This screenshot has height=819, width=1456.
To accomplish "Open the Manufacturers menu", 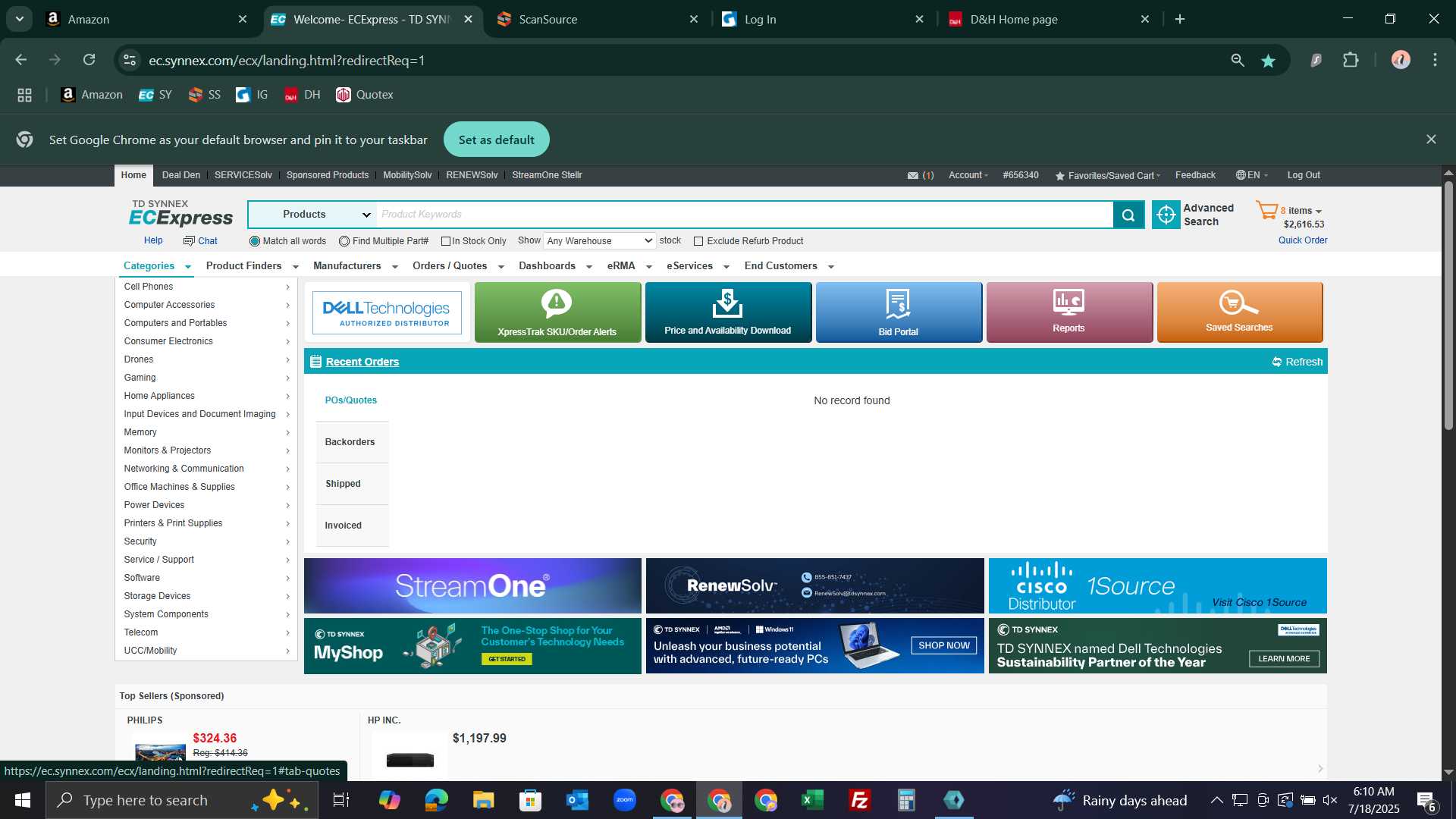I will coord(355,266).
